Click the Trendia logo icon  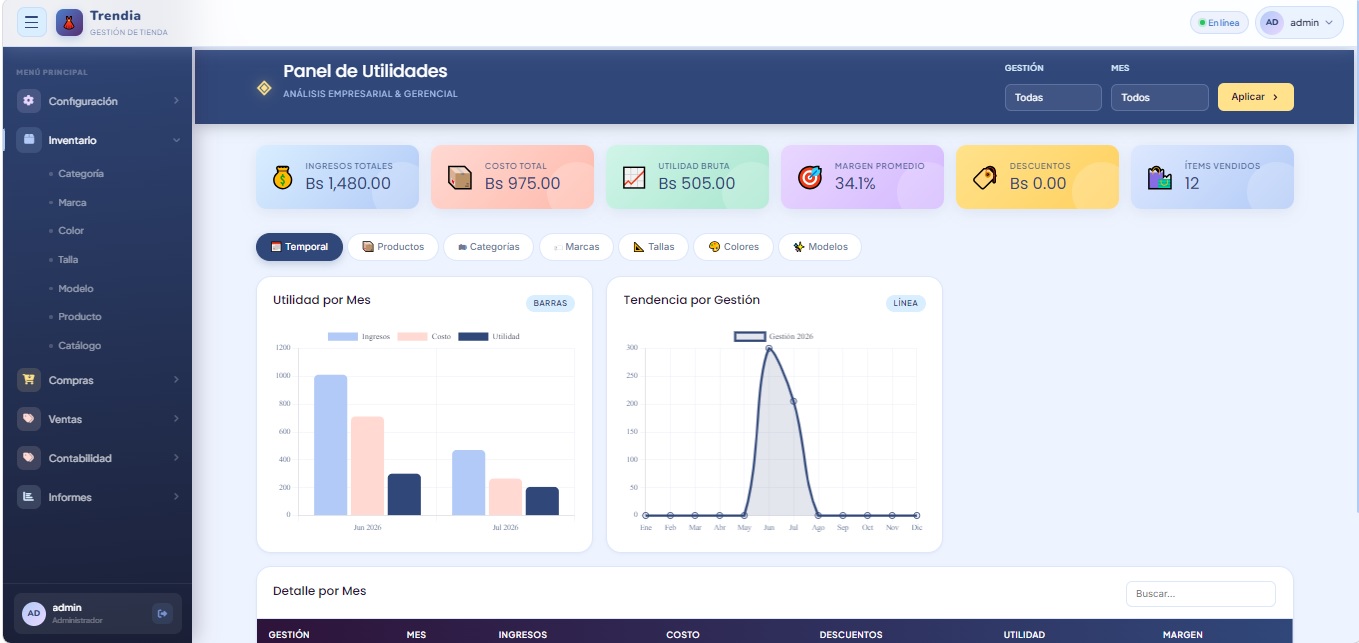pos(69,22)
